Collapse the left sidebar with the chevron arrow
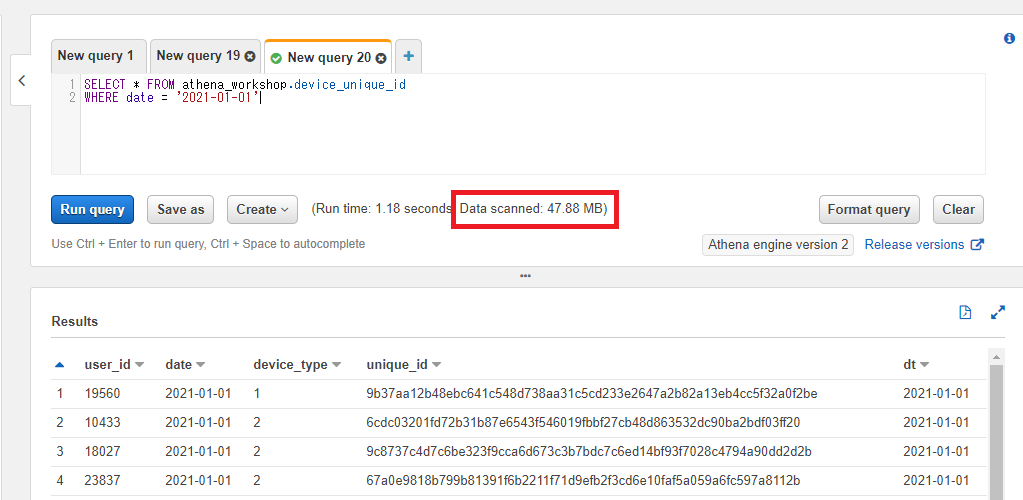The width and height of the screenshot is (1023, 500). pyautogui.click(x=22, y=80)
